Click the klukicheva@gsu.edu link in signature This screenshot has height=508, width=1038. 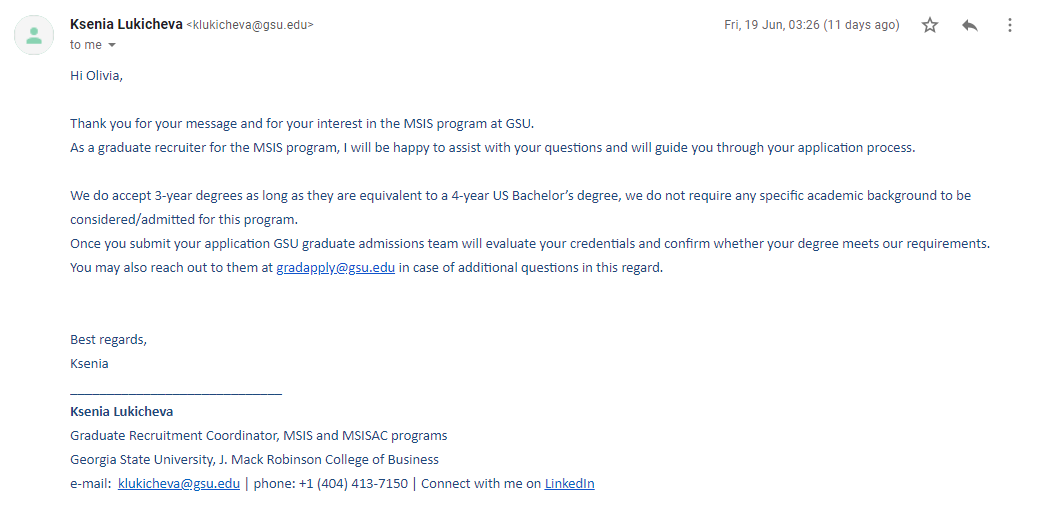click(179, 483)
